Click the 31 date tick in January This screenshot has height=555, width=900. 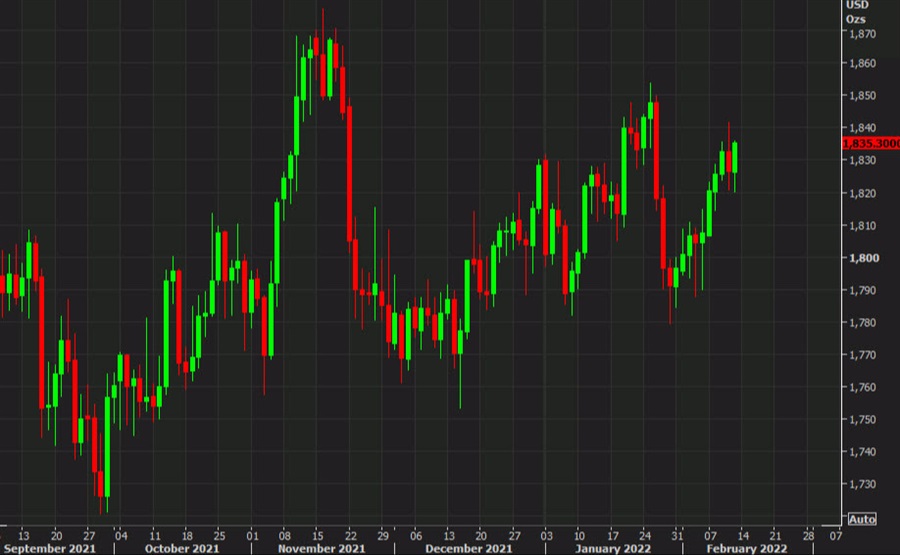(677, 536)
